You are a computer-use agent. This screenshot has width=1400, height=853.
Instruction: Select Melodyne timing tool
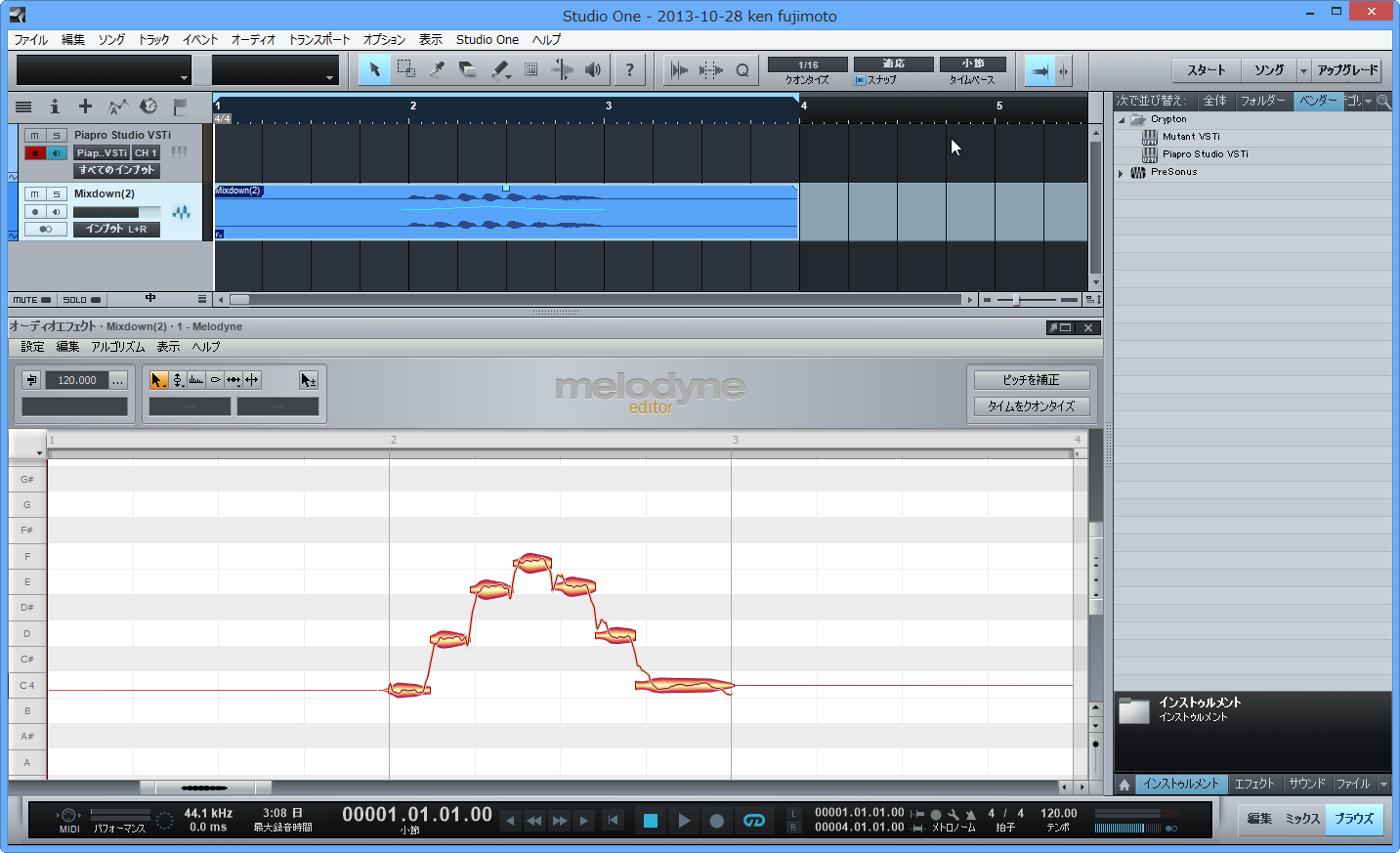(233, 380)
